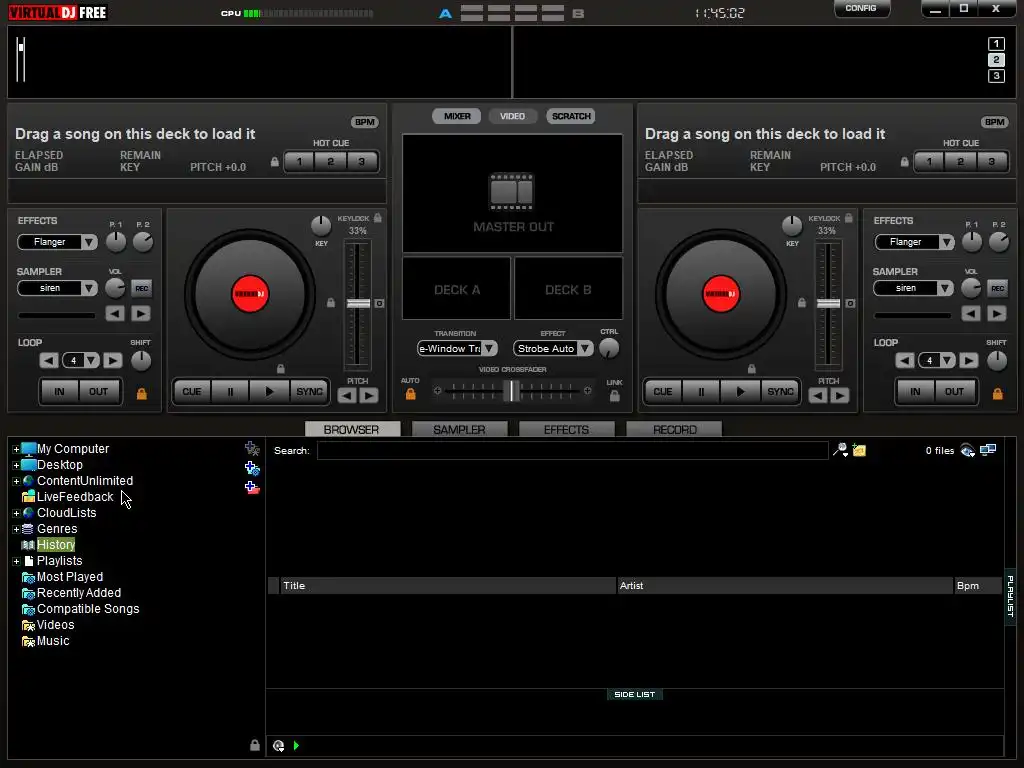The width and height of the screenshot is (1024, 768).
Task: Play the right deck
Action: pyautogui.click(x=741, y=392)
